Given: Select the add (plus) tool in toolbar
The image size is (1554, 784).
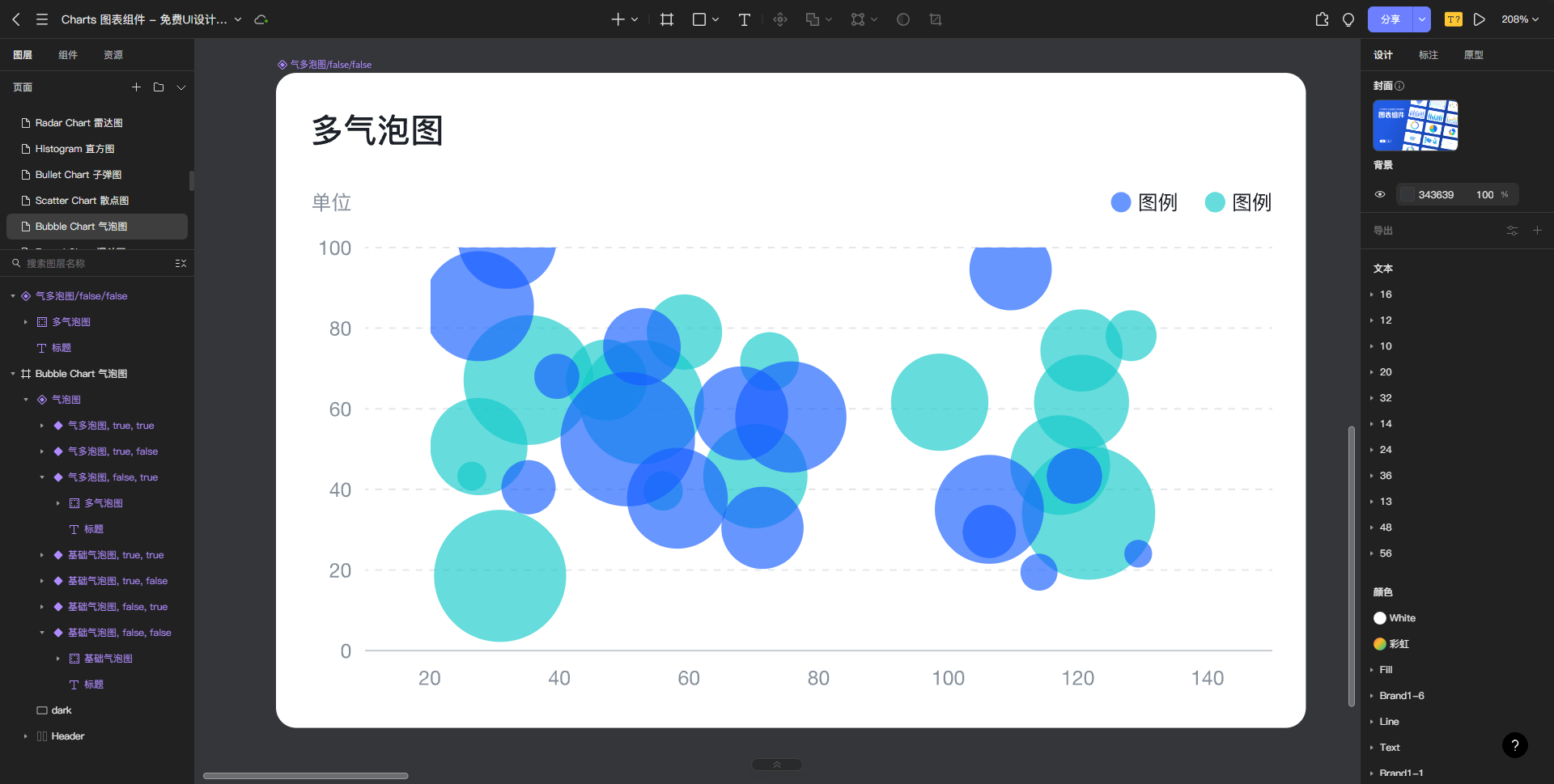Looking at the screenshot, I should coord(618,19).
